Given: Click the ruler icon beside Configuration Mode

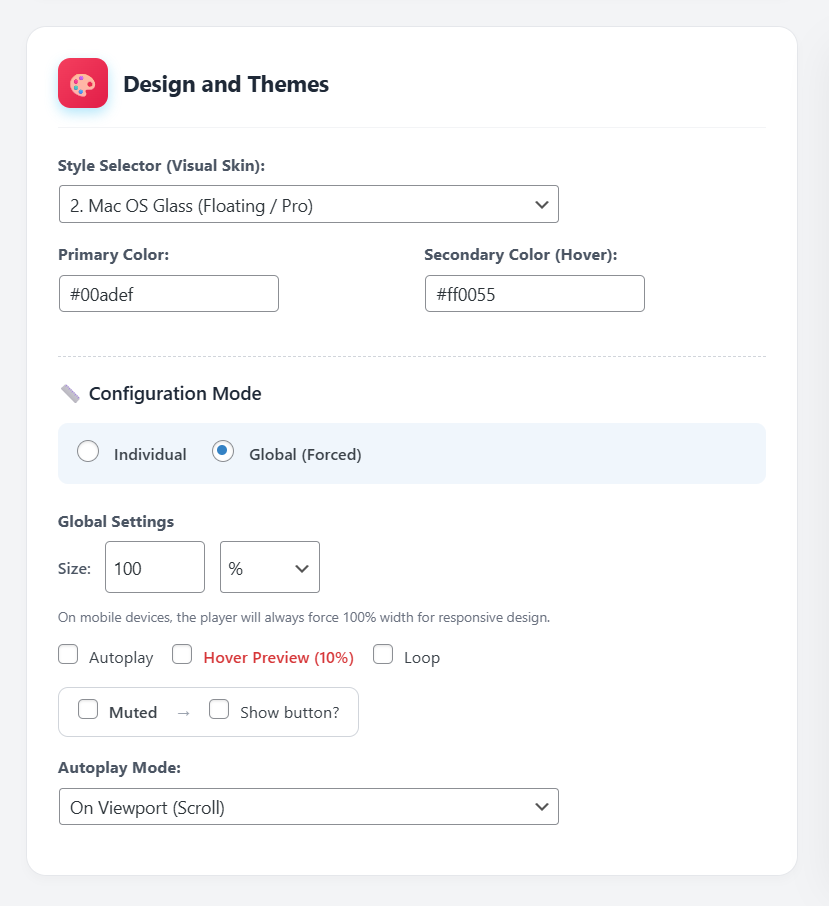Looking at the screenshot, I should tap(70, 393).
